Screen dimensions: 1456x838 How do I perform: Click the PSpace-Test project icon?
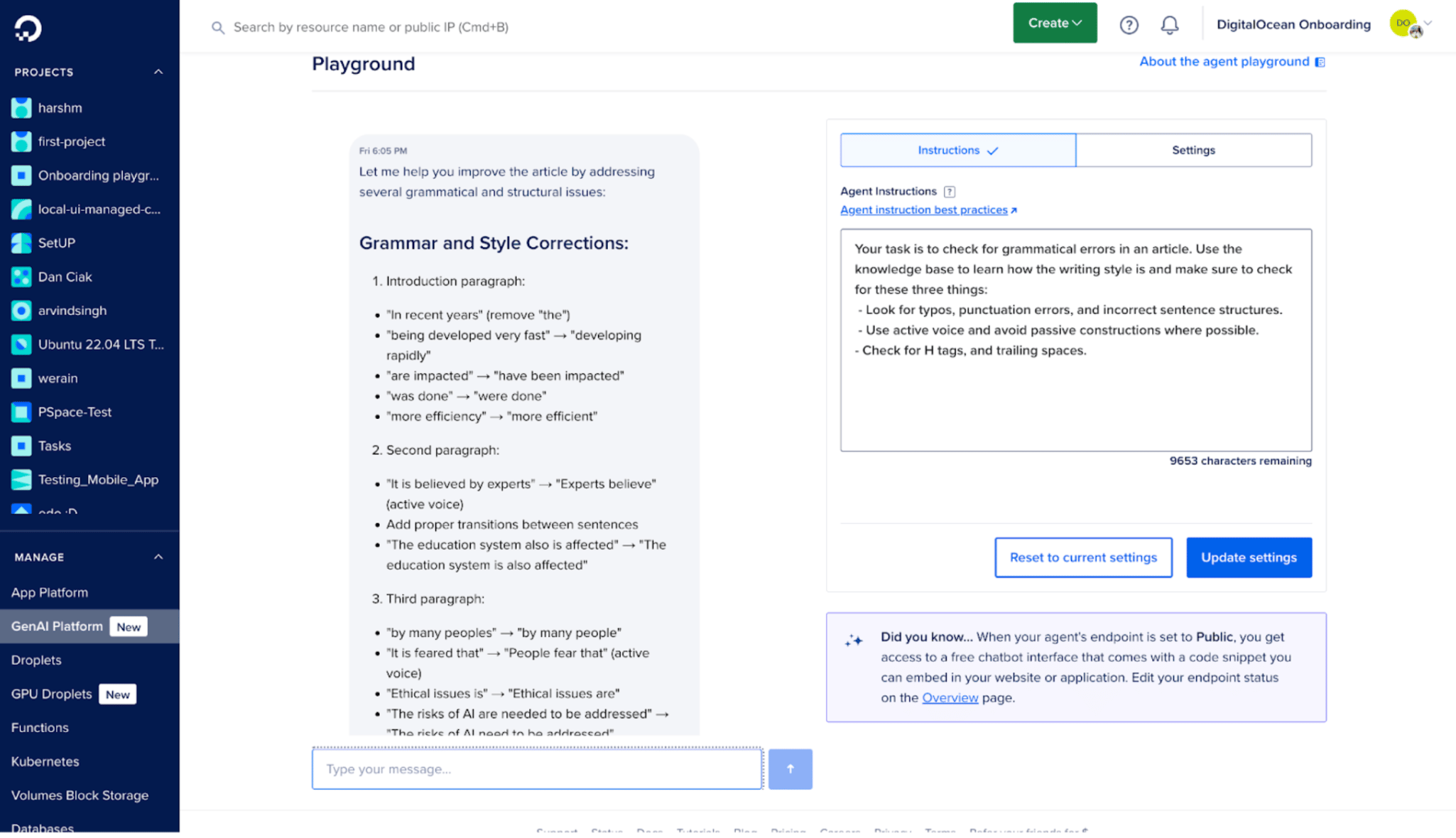pos(21,412)
